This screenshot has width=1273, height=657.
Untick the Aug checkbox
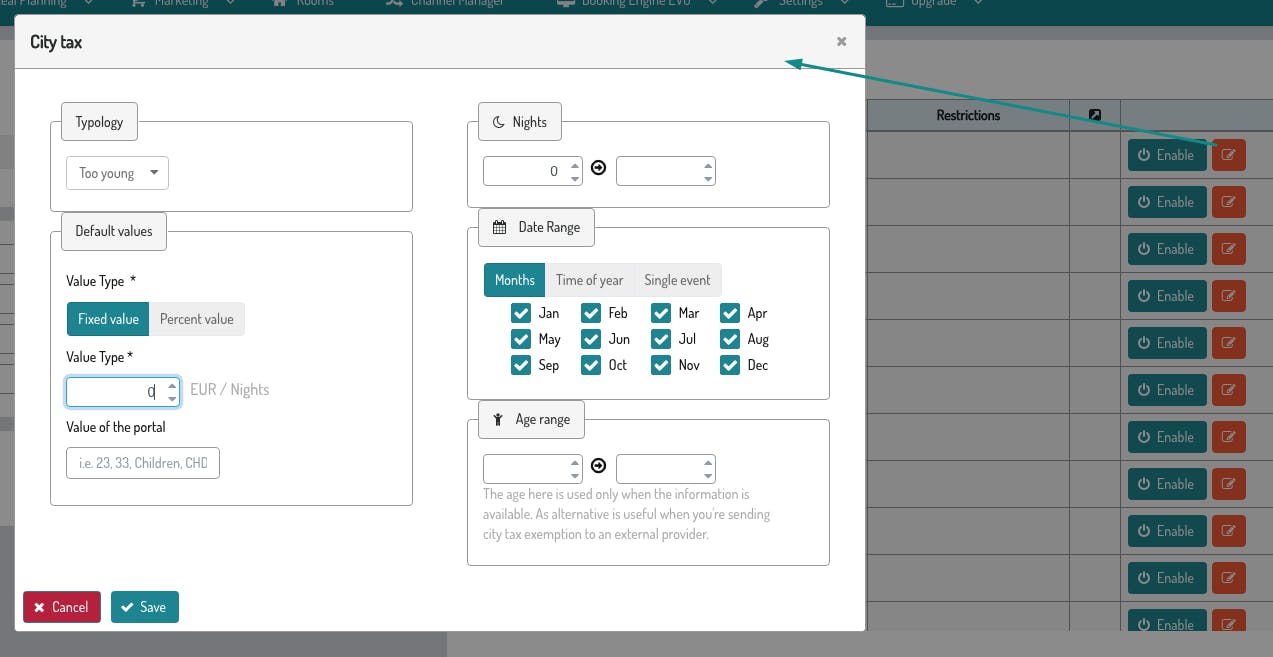coord(730,339)
